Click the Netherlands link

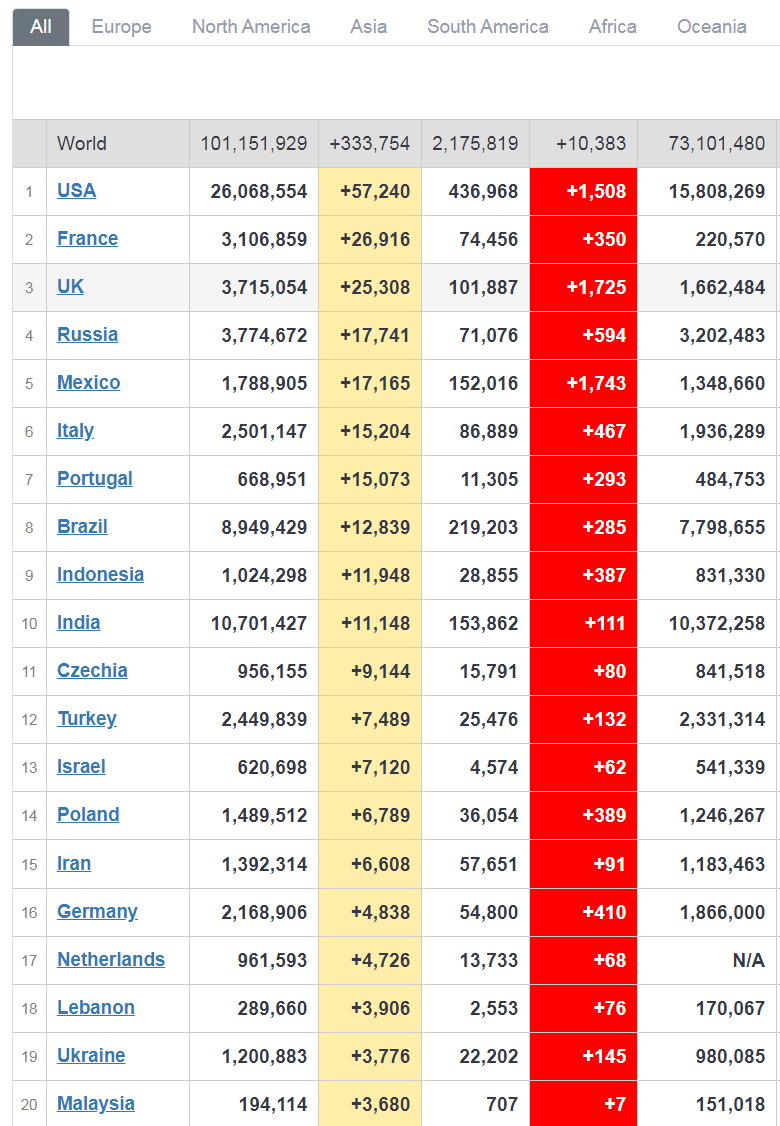coord(110,960)
